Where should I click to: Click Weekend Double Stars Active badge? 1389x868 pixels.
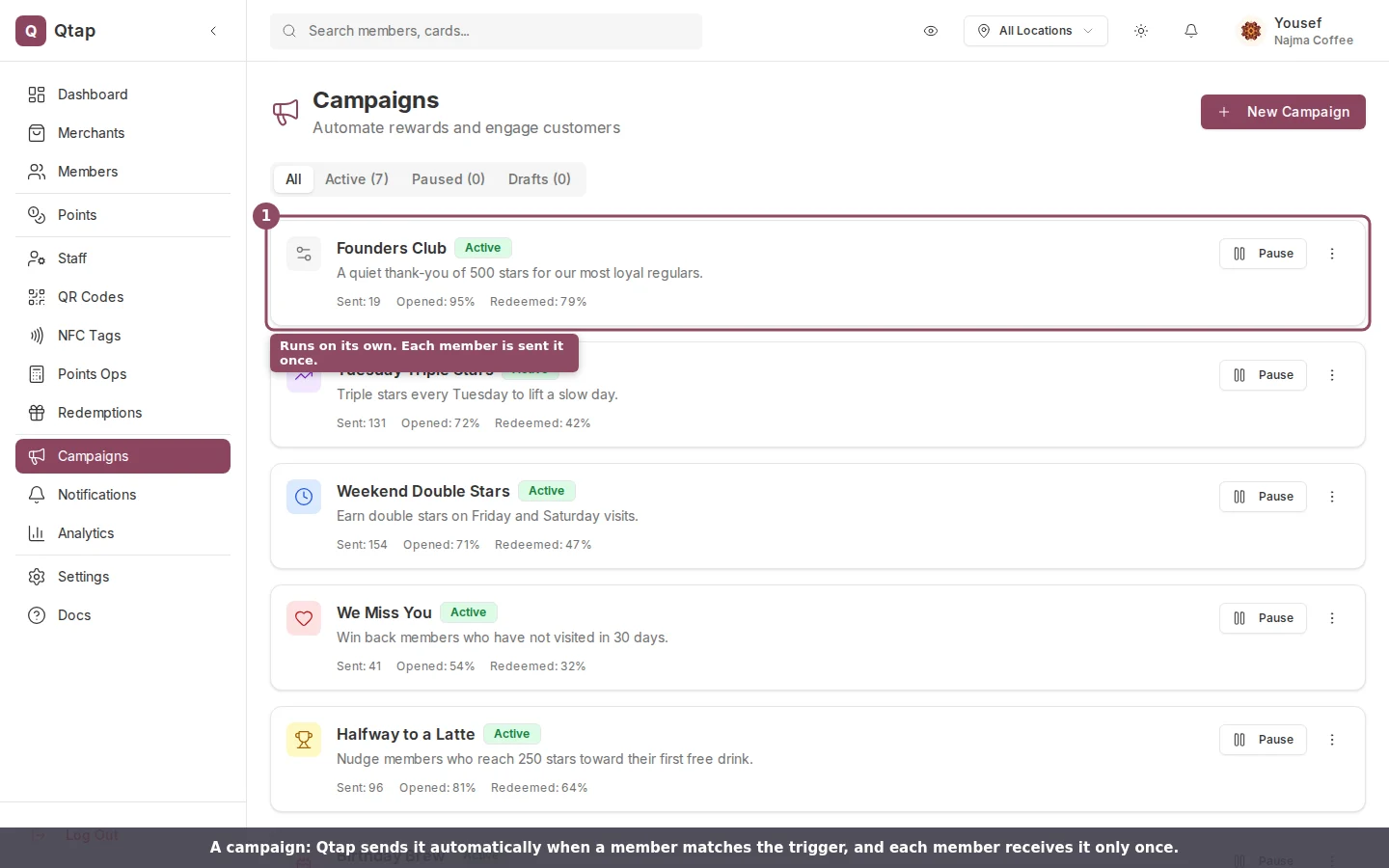[546, 491]
